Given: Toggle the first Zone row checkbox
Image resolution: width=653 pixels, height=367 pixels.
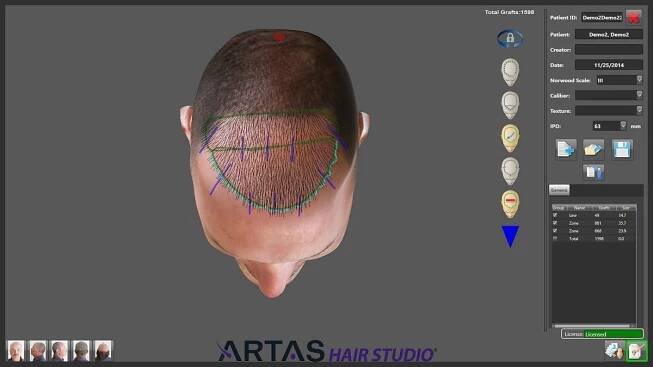Looking at the screenshot, I should 555,223.
